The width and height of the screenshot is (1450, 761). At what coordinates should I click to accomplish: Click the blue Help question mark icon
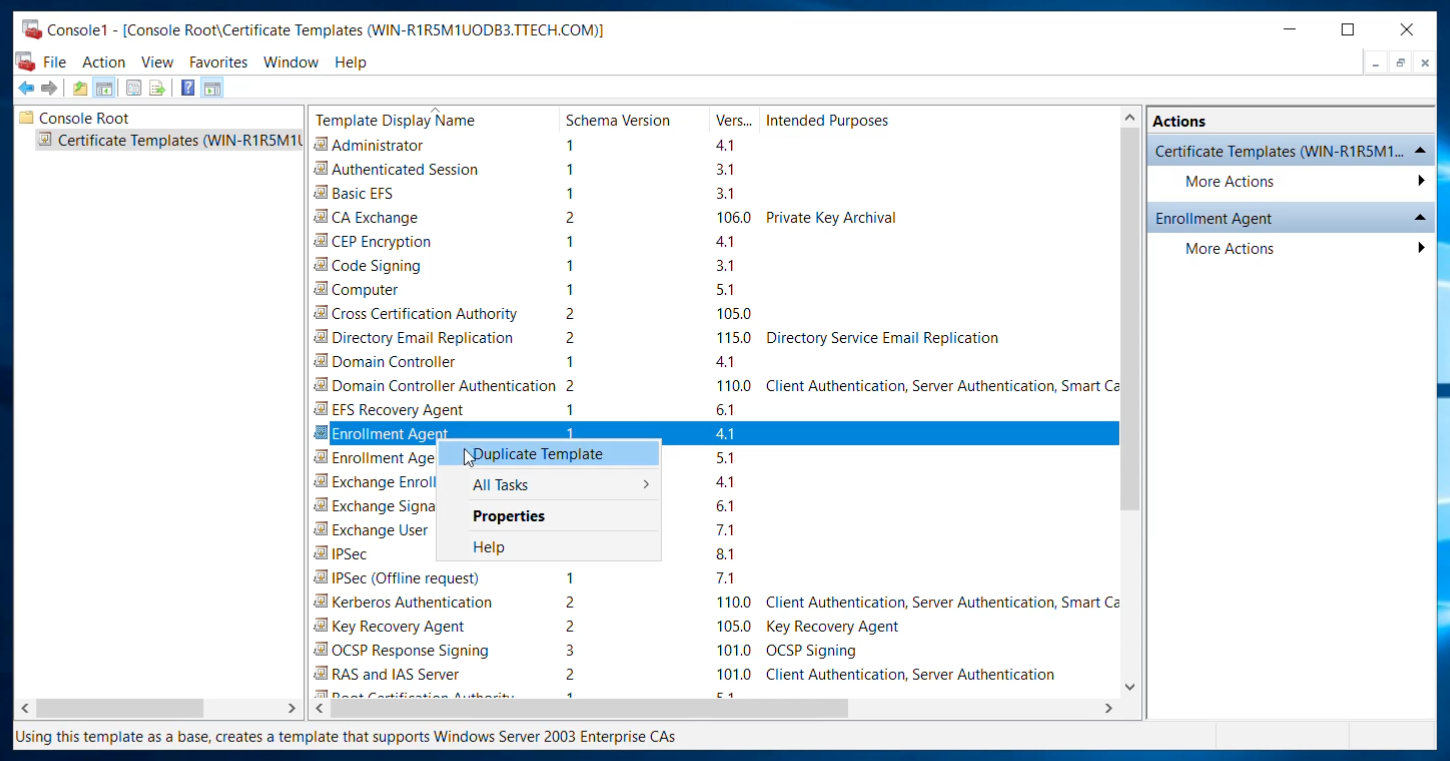pyautogui.click(x=188, y=88)
